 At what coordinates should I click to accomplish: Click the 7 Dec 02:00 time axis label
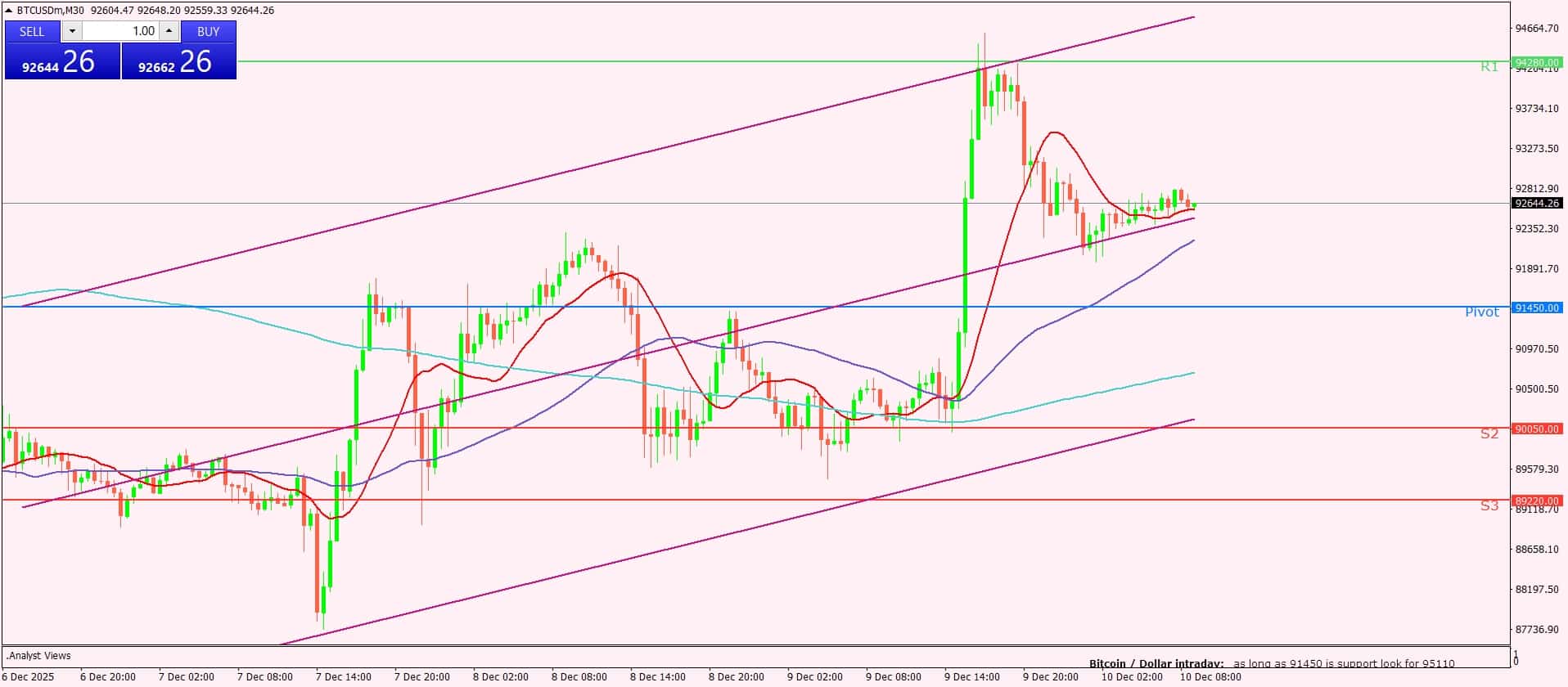(x=187, y=676)
